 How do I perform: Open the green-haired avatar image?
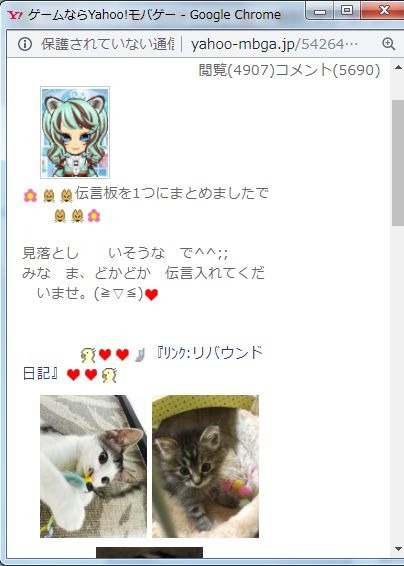pyautogui.click(x=75, y=132)
